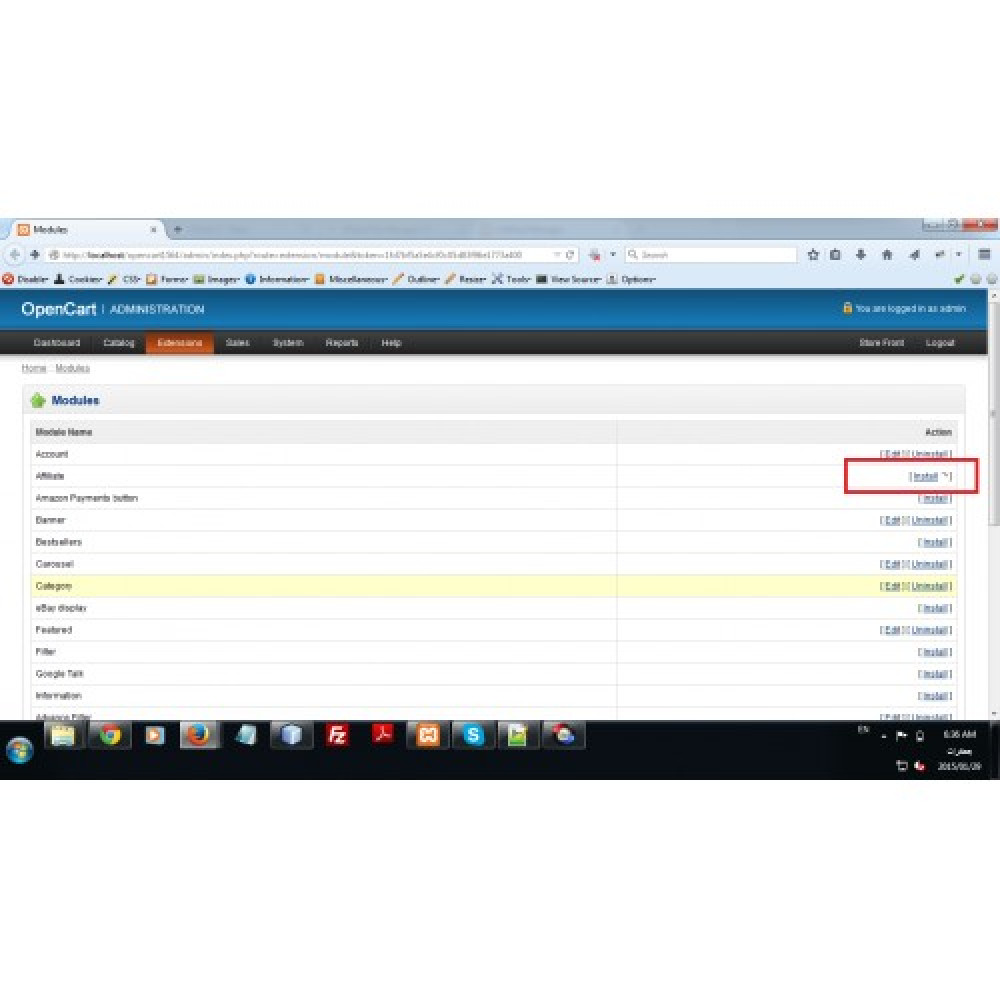
Task: Go to browser Home icon
Action: [886, 254]
